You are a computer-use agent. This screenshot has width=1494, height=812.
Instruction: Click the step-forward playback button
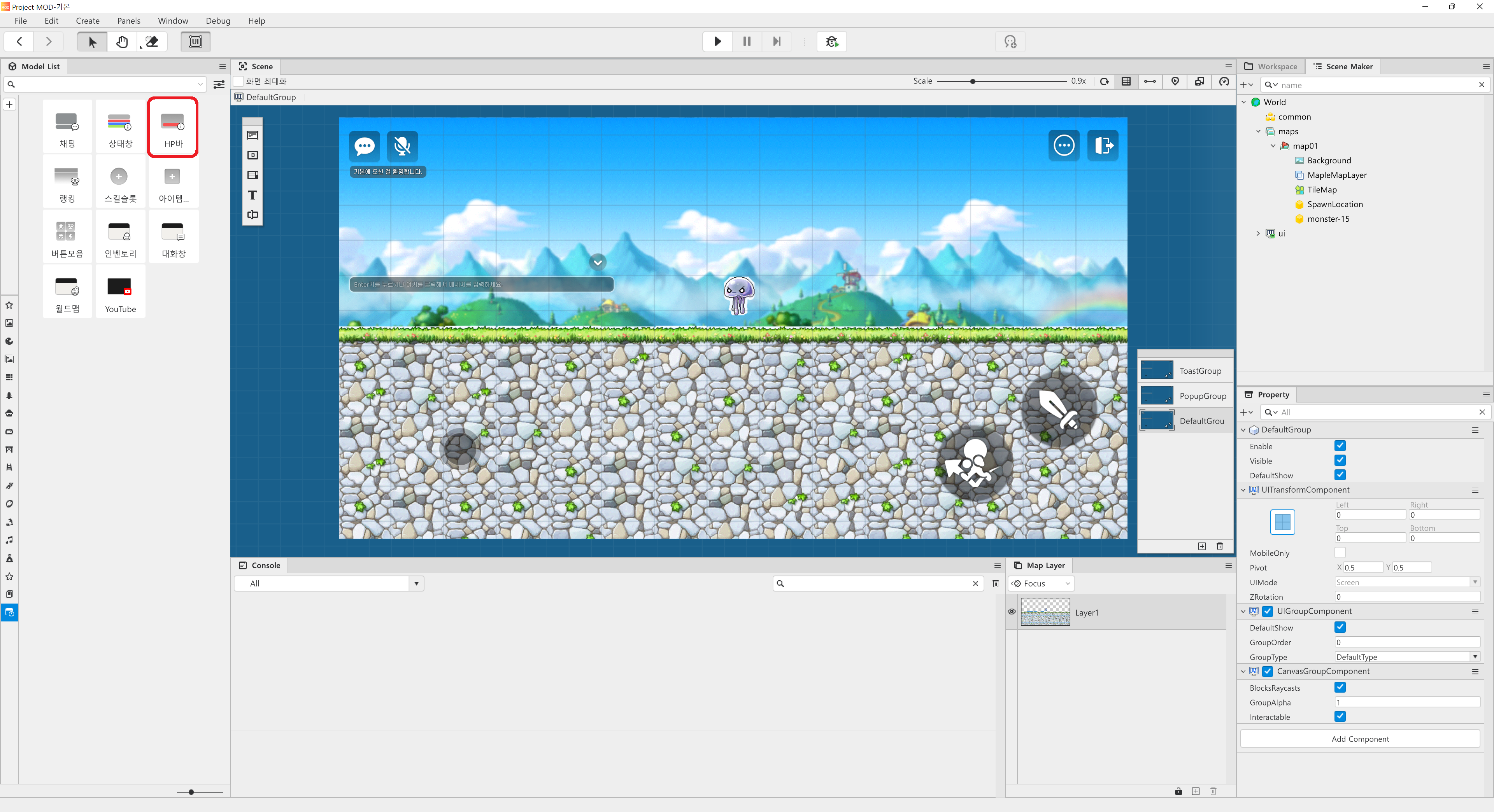777,42
